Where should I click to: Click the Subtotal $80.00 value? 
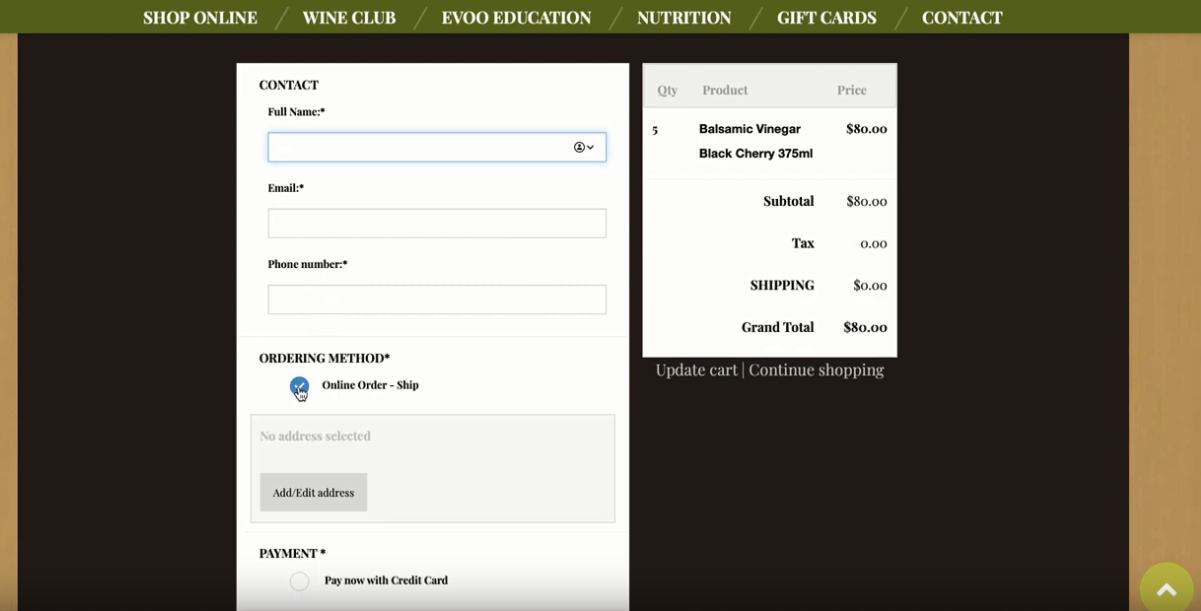pos(866,201)
